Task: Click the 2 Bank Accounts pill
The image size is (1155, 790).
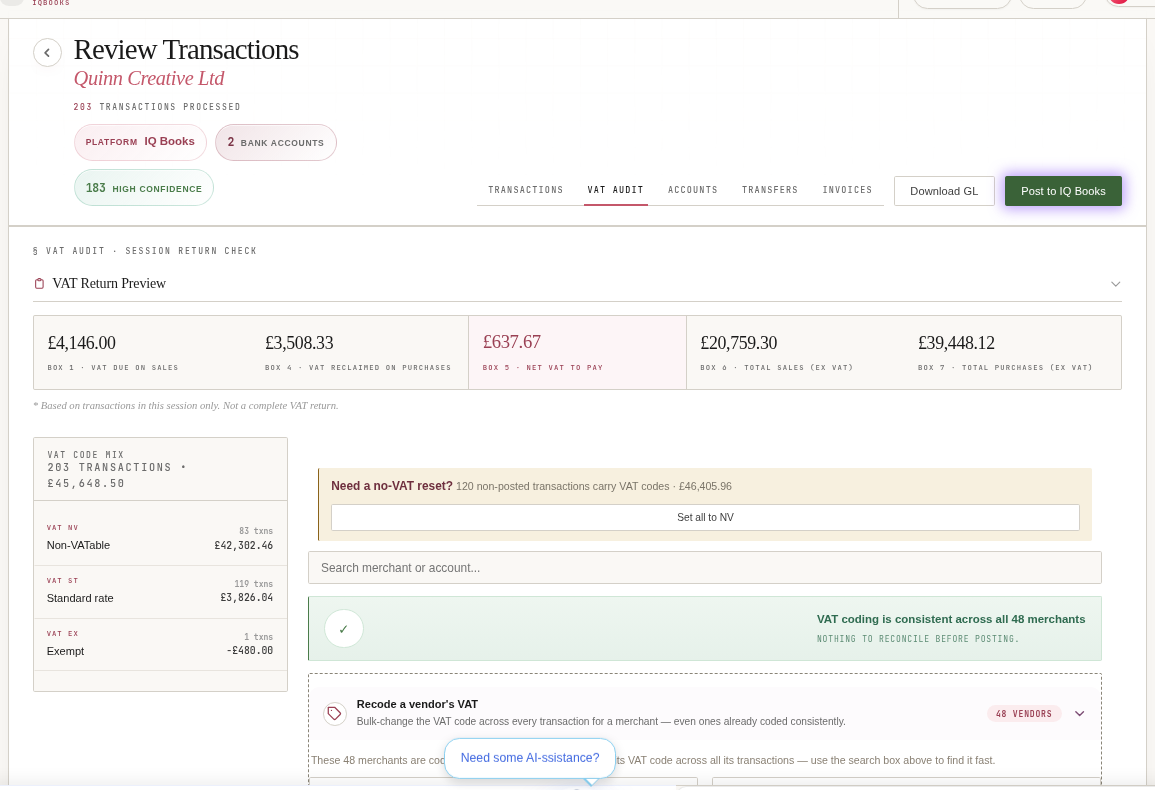Action: 275,142
